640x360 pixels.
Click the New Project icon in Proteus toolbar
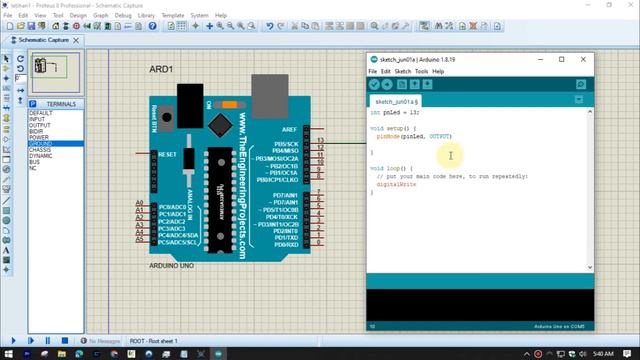[10, 26]
